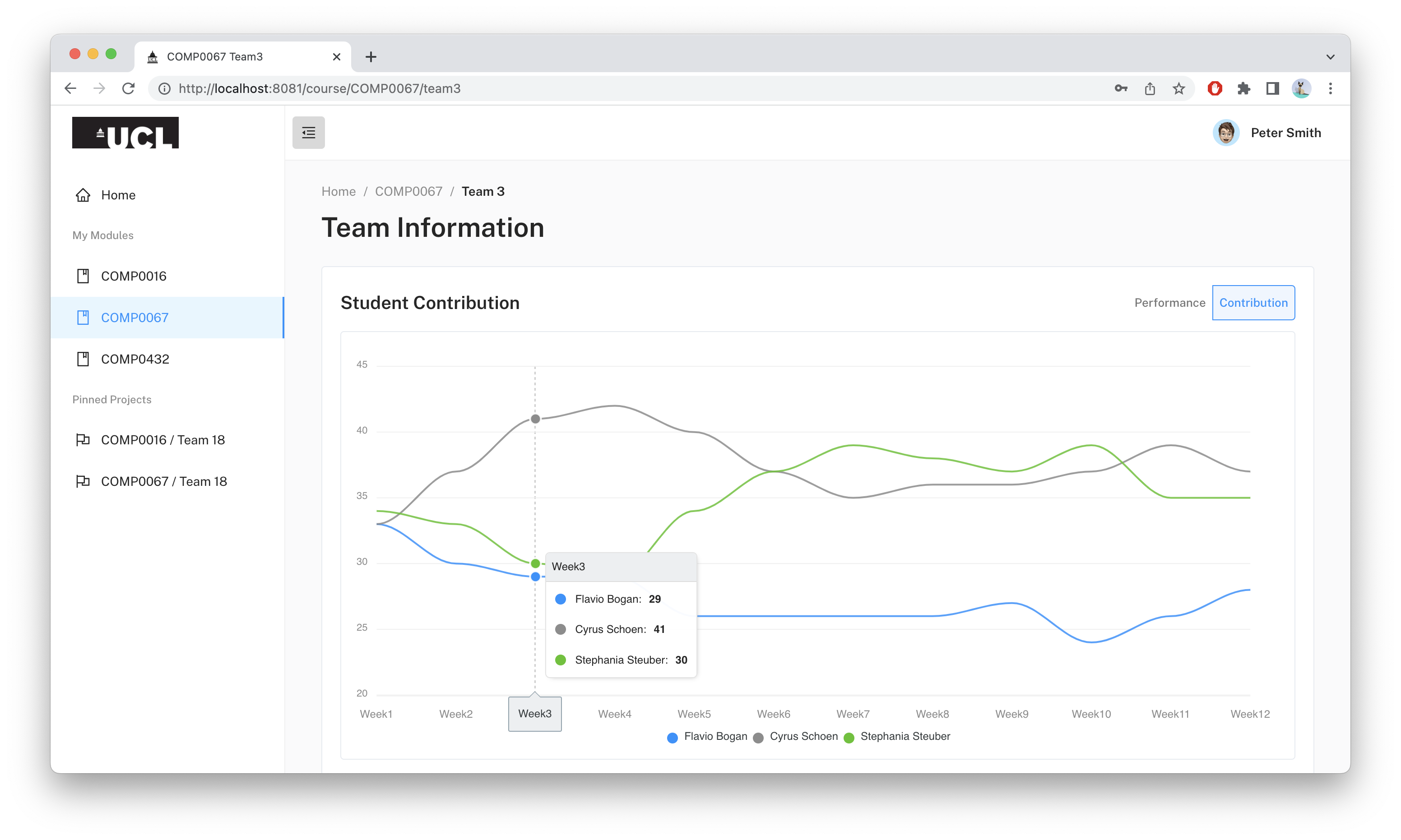Image resolution: width=1401 pixels, height=840 pixels.
Task: Open Peter Smith user menu
Action: (1267, 133)
